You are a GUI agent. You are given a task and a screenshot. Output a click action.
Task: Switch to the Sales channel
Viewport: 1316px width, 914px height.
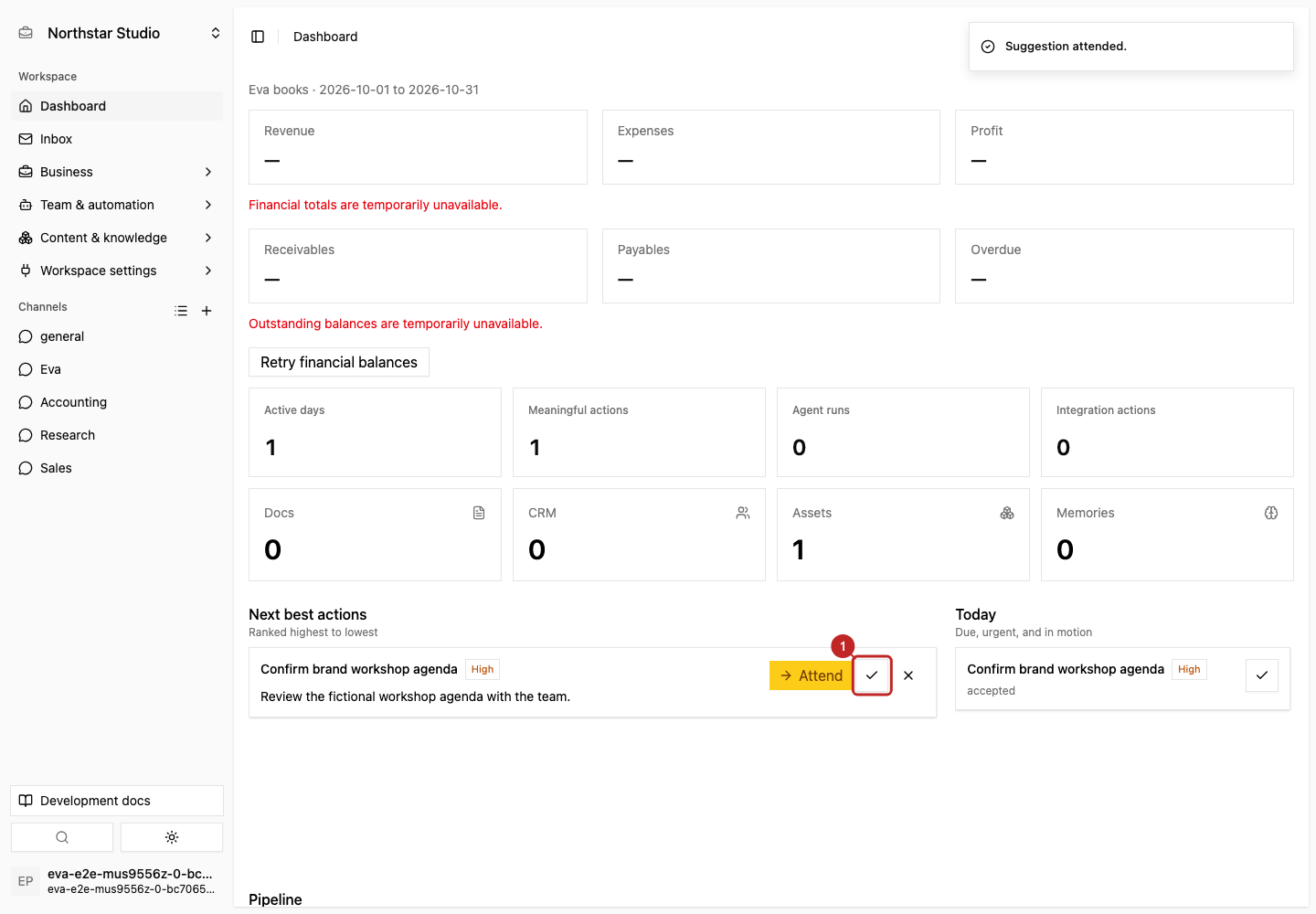(x=117, y=468)
